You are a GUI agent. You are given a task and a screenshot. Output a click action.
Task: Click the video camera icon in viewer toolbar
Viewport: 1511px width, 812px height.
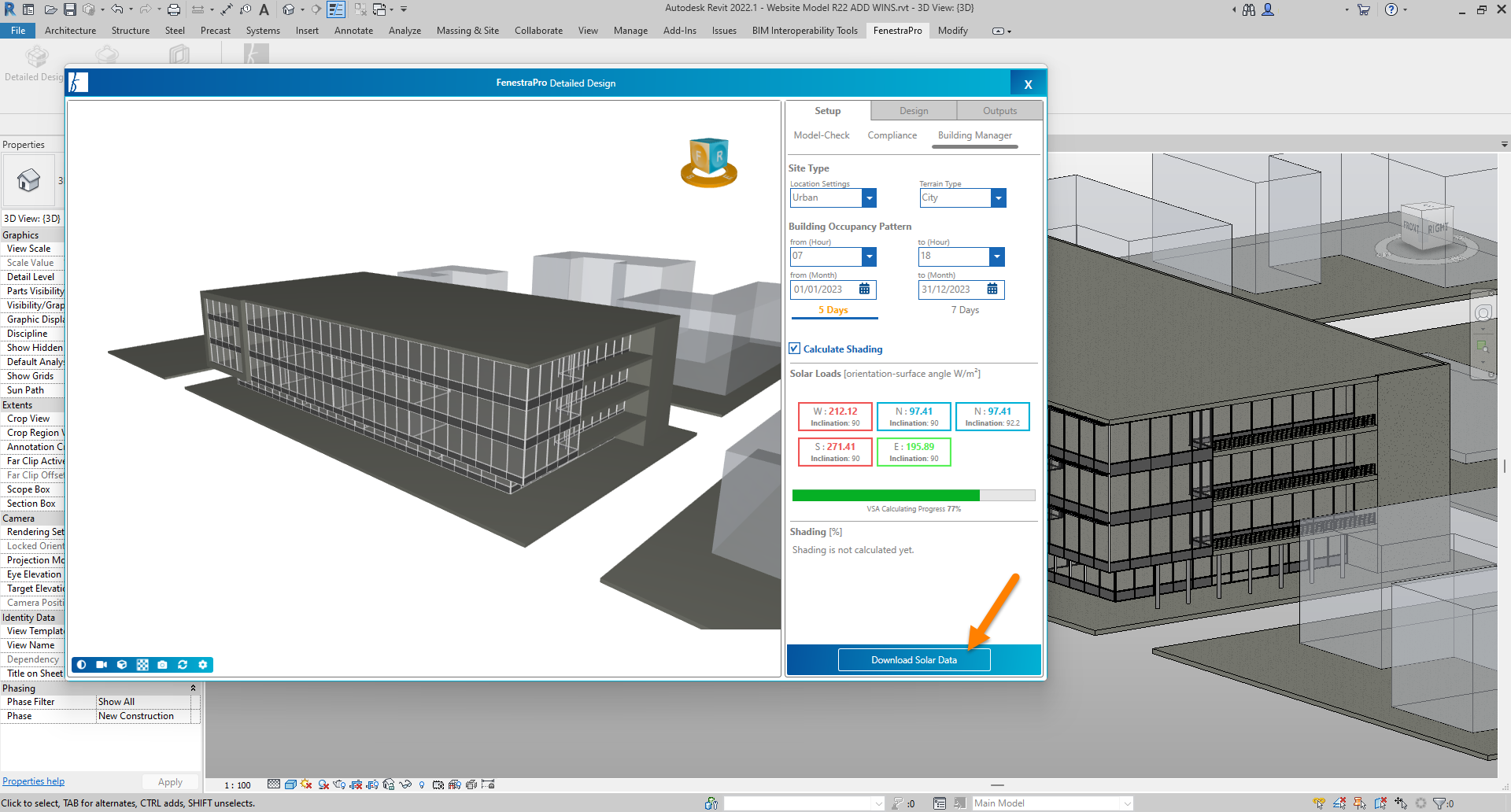click(102, 665)
